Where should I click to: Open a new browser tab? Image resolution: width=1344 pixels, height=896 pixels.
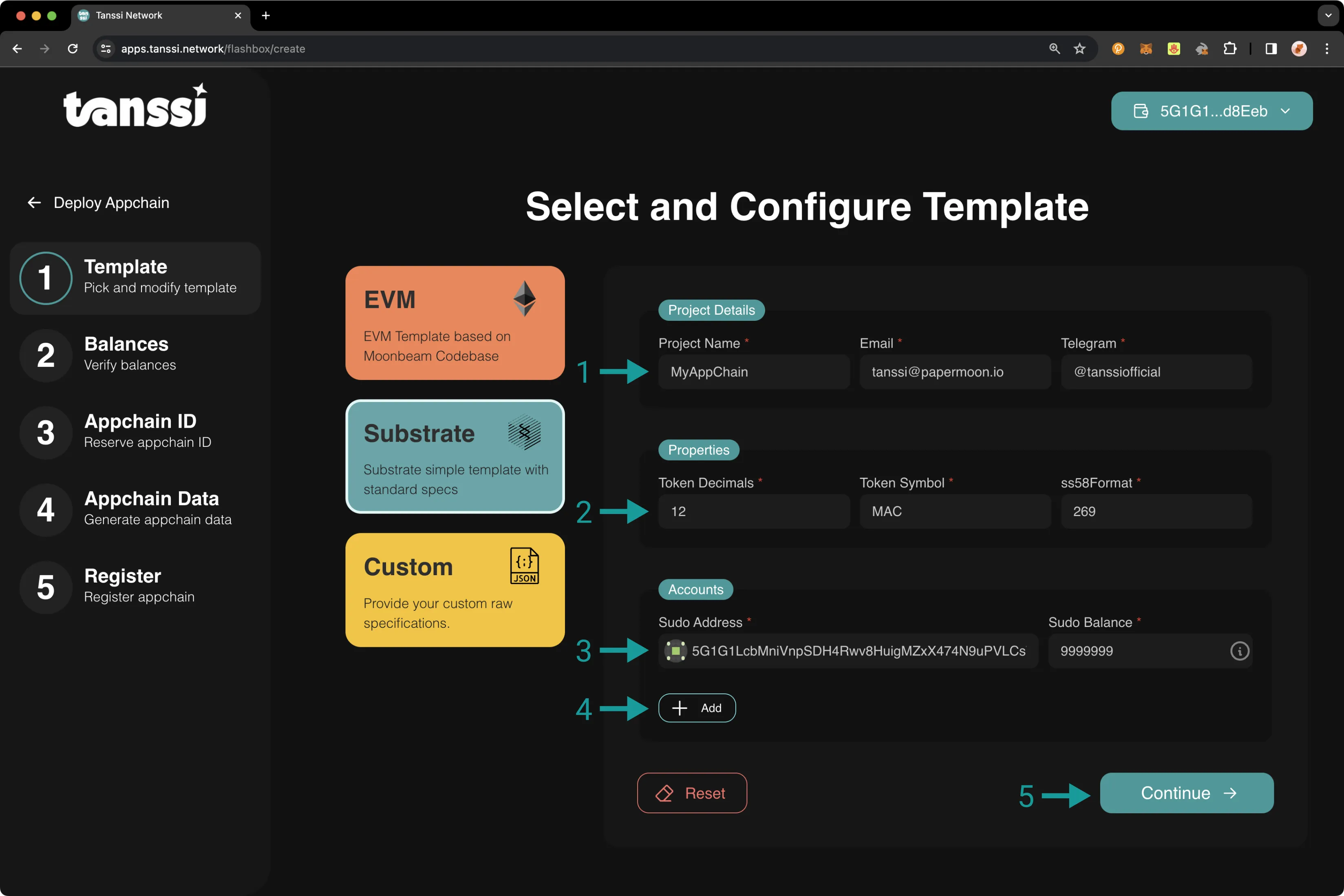[266, 15]
